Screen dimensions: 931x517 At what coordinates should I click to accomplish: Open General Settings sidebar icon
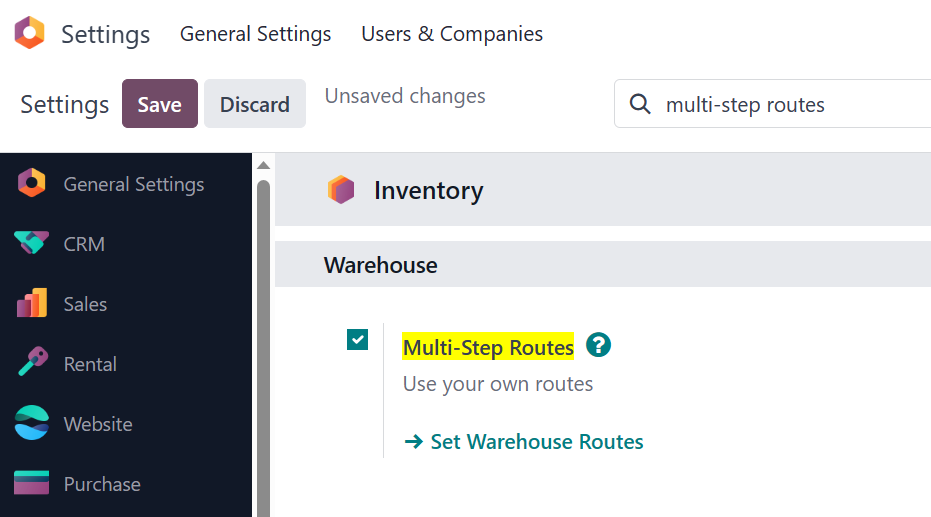32,183
